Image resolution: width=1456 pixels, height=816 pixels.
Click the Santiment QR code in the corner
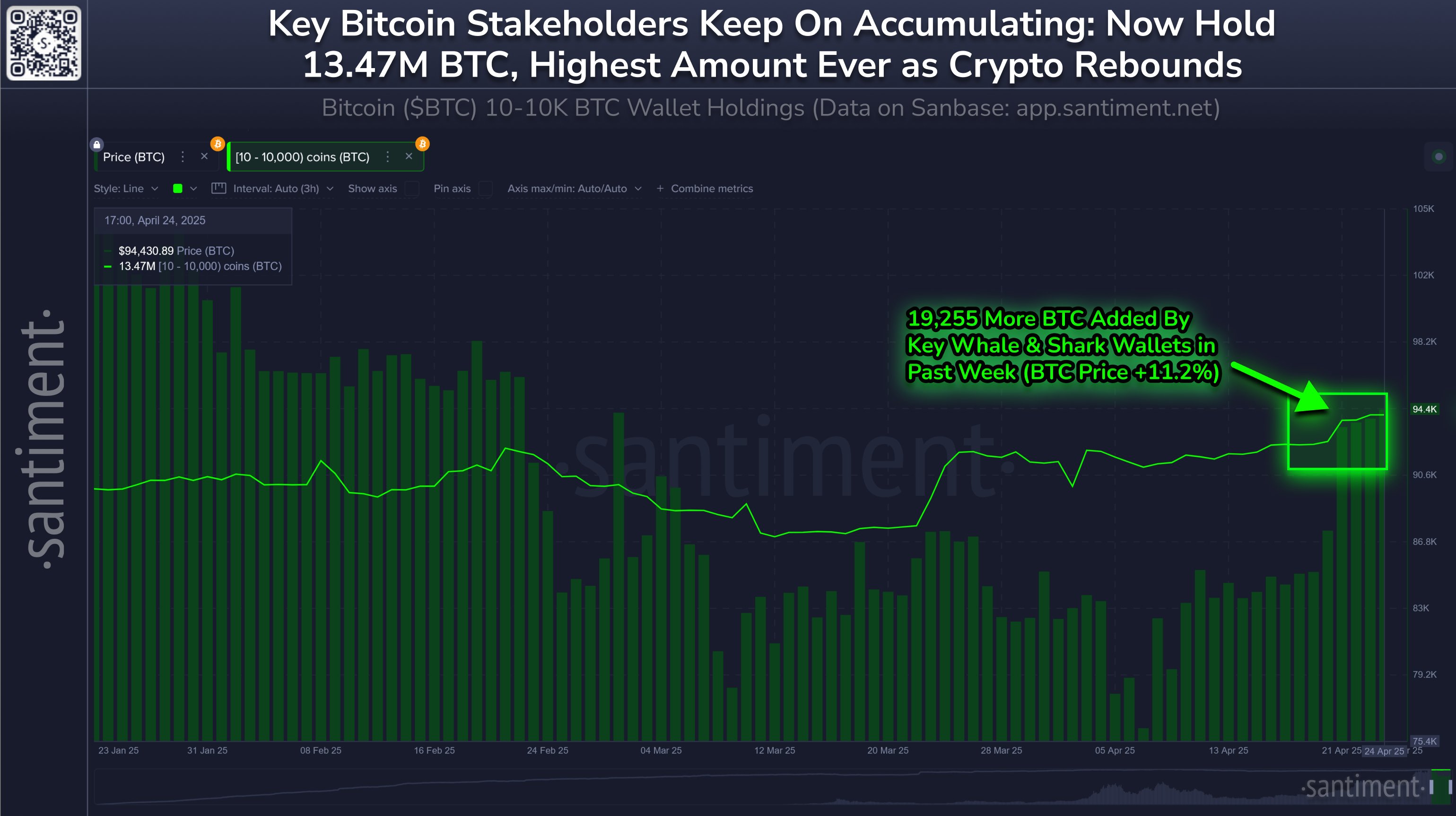coord(44,44)
